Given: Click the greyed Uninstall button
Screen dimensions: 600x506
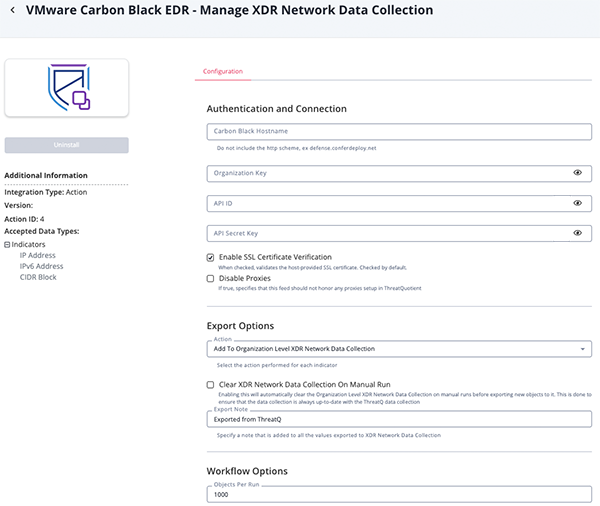Looking at the screenshot, I should [x=67, y=145].
